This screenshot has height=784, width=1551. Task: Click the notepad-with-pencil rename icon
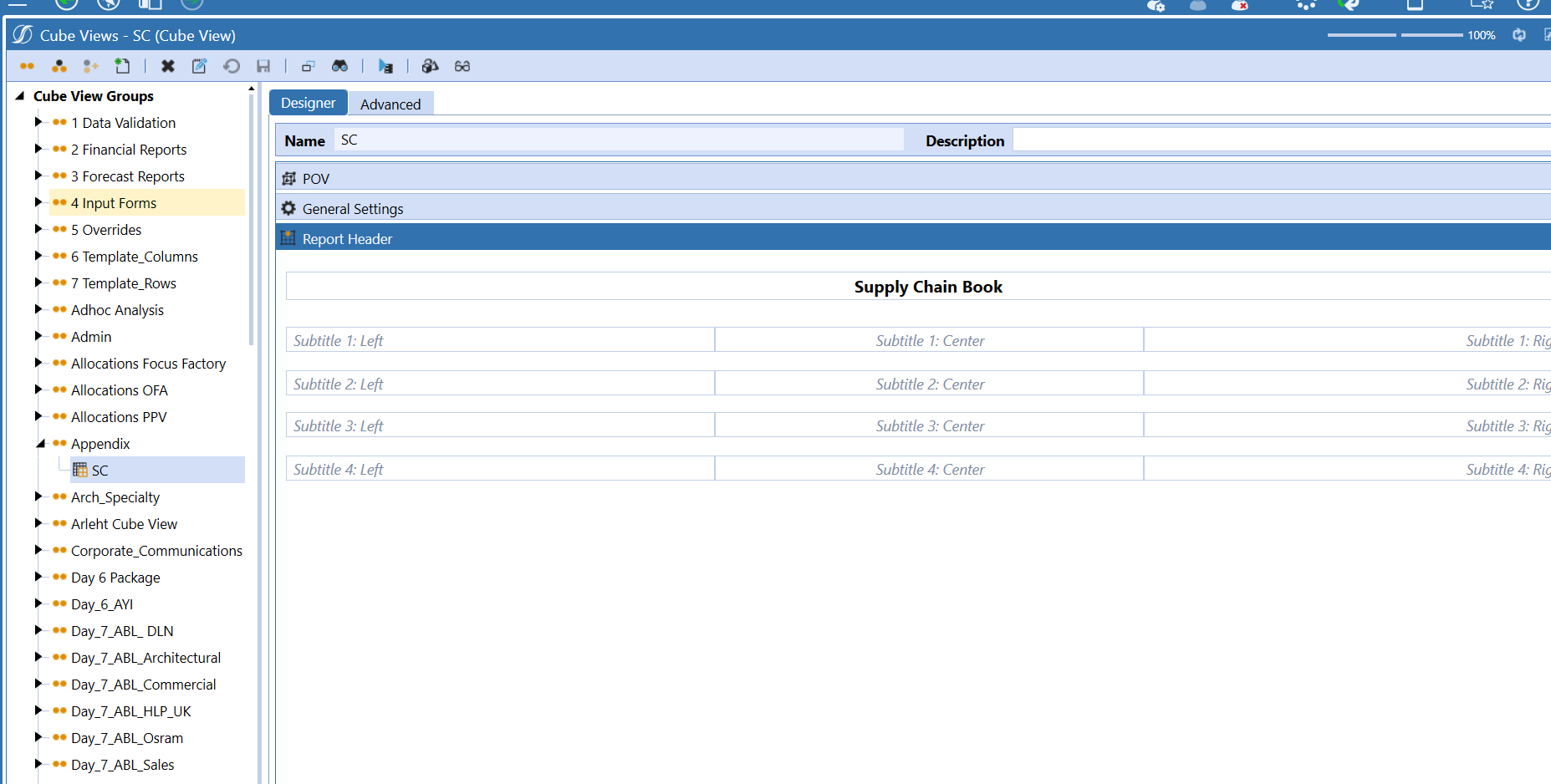coord(199,66)
